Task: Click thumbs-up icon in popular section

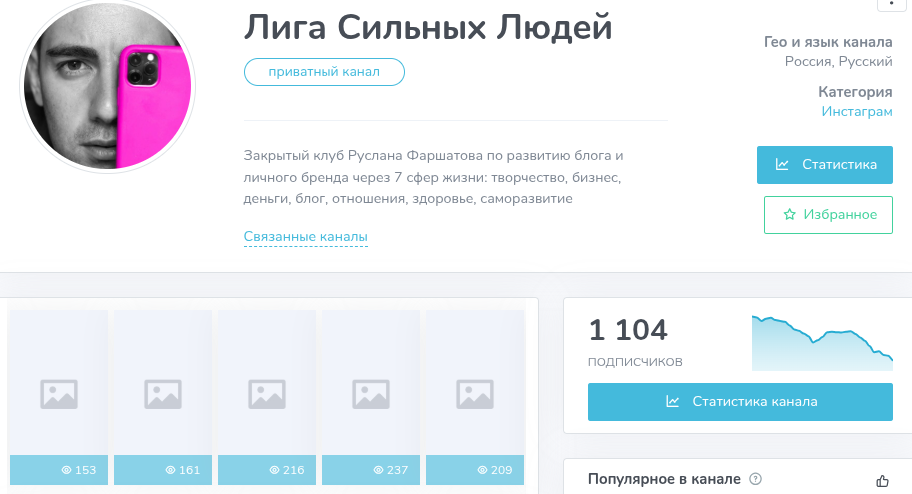Action: click(x=882, y=481)
